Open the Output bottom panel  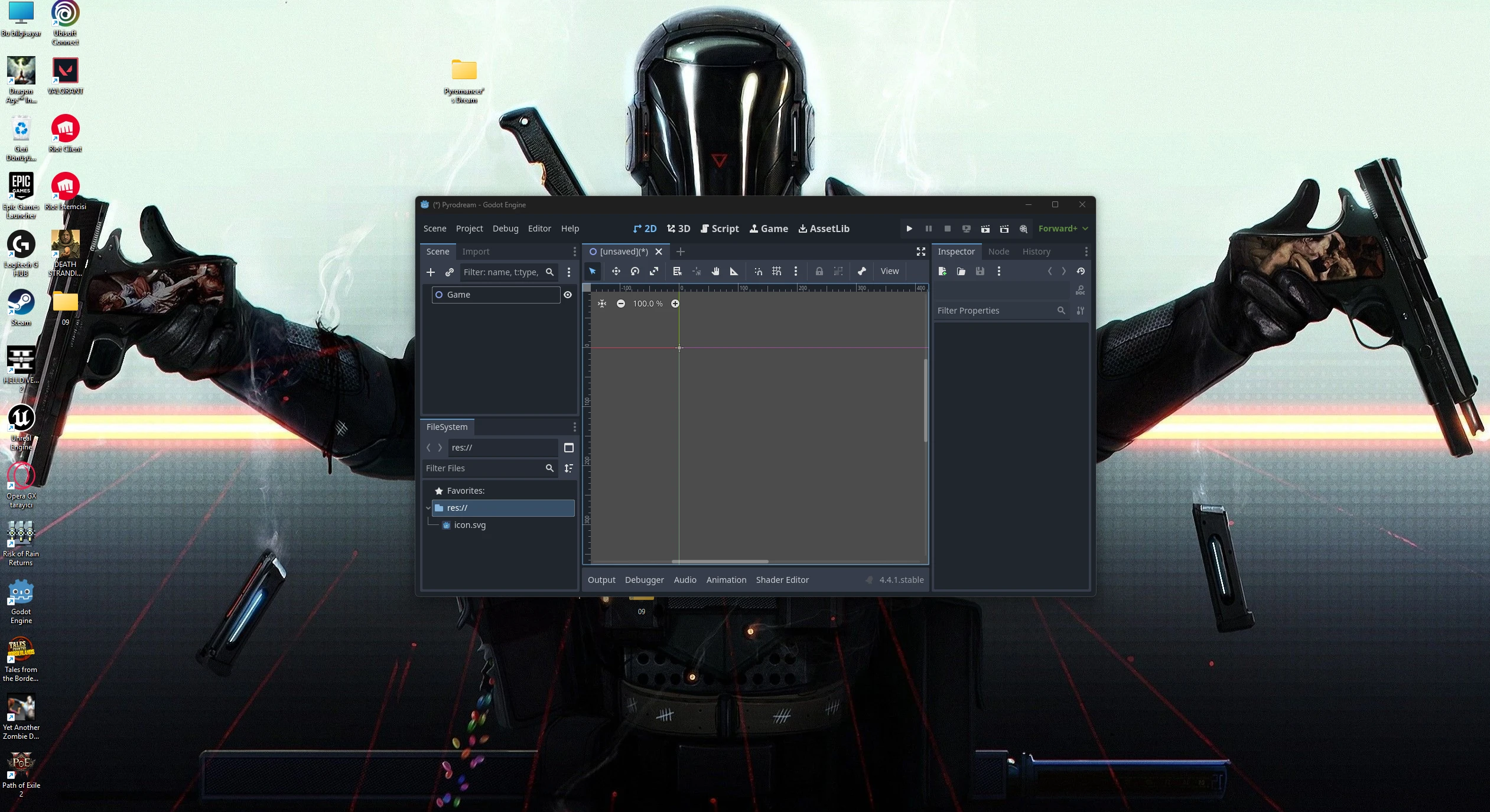pyautogui.click(x=601, y=580)
